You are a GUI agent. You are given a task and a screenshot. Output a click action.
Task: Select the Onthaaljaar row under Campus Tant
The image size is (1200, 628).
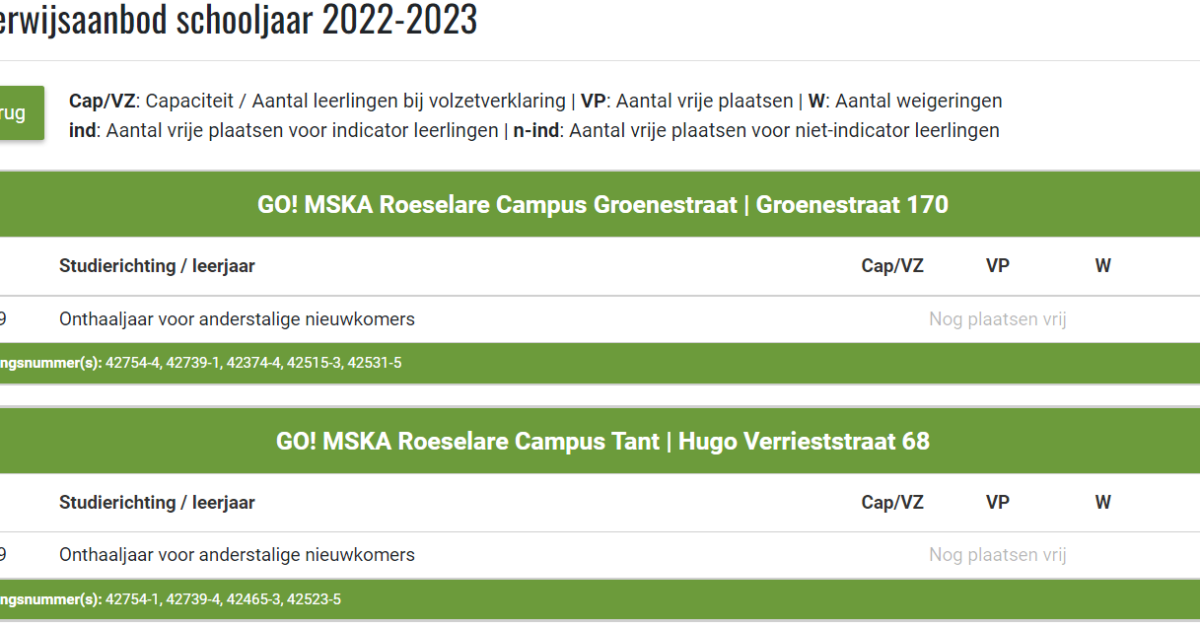(x=237, y=555)
